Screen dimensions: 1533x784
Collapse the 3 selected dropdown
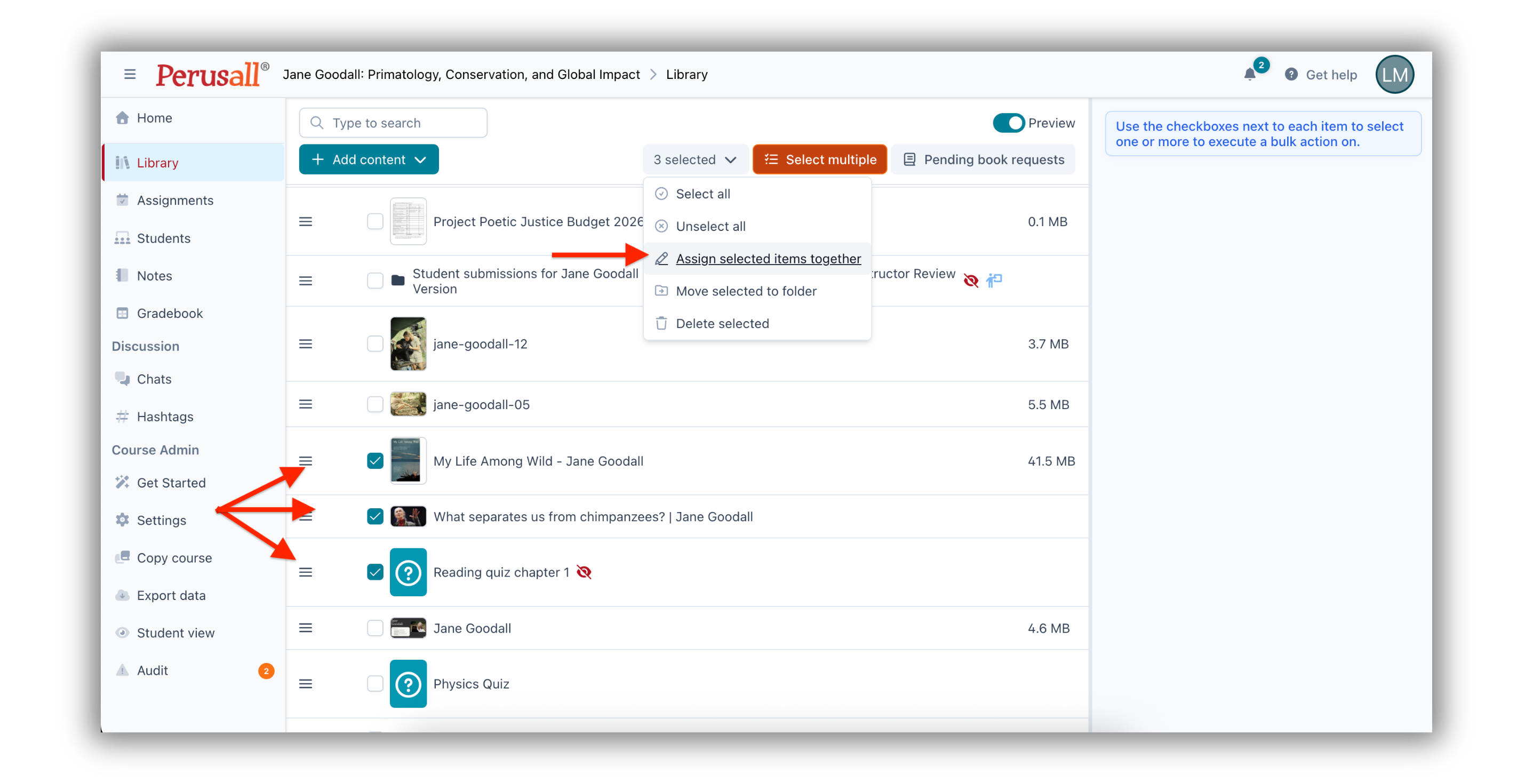point(694,159)
